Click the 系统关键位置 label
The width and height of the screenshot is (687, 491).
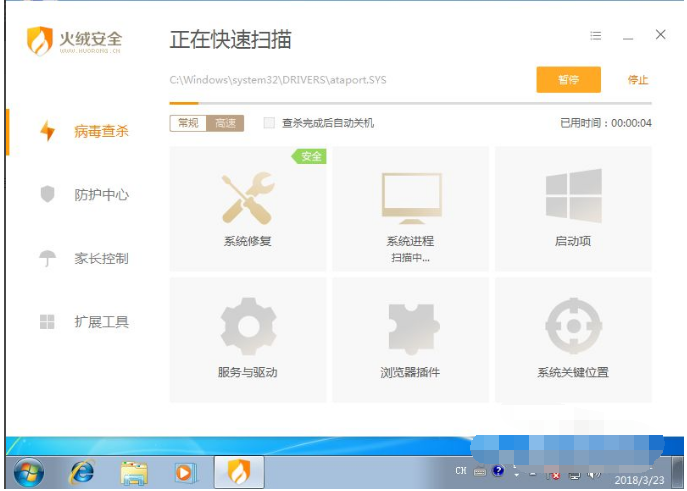tap(573, 372)
